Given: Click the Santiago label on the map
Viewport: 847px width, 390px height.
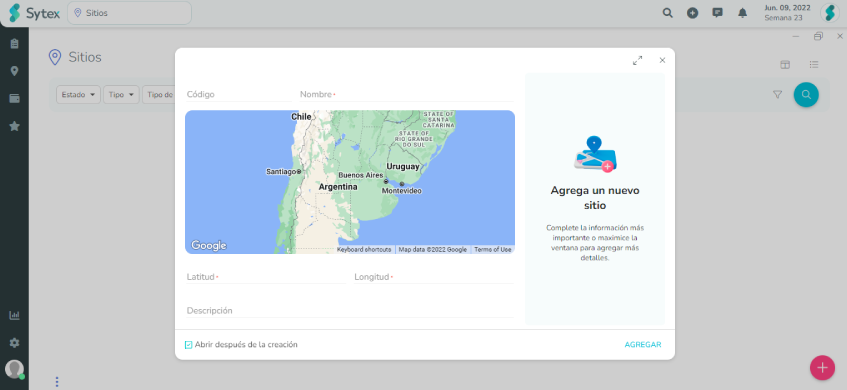Looking at the screenshot, I should [x=281, y=172].
